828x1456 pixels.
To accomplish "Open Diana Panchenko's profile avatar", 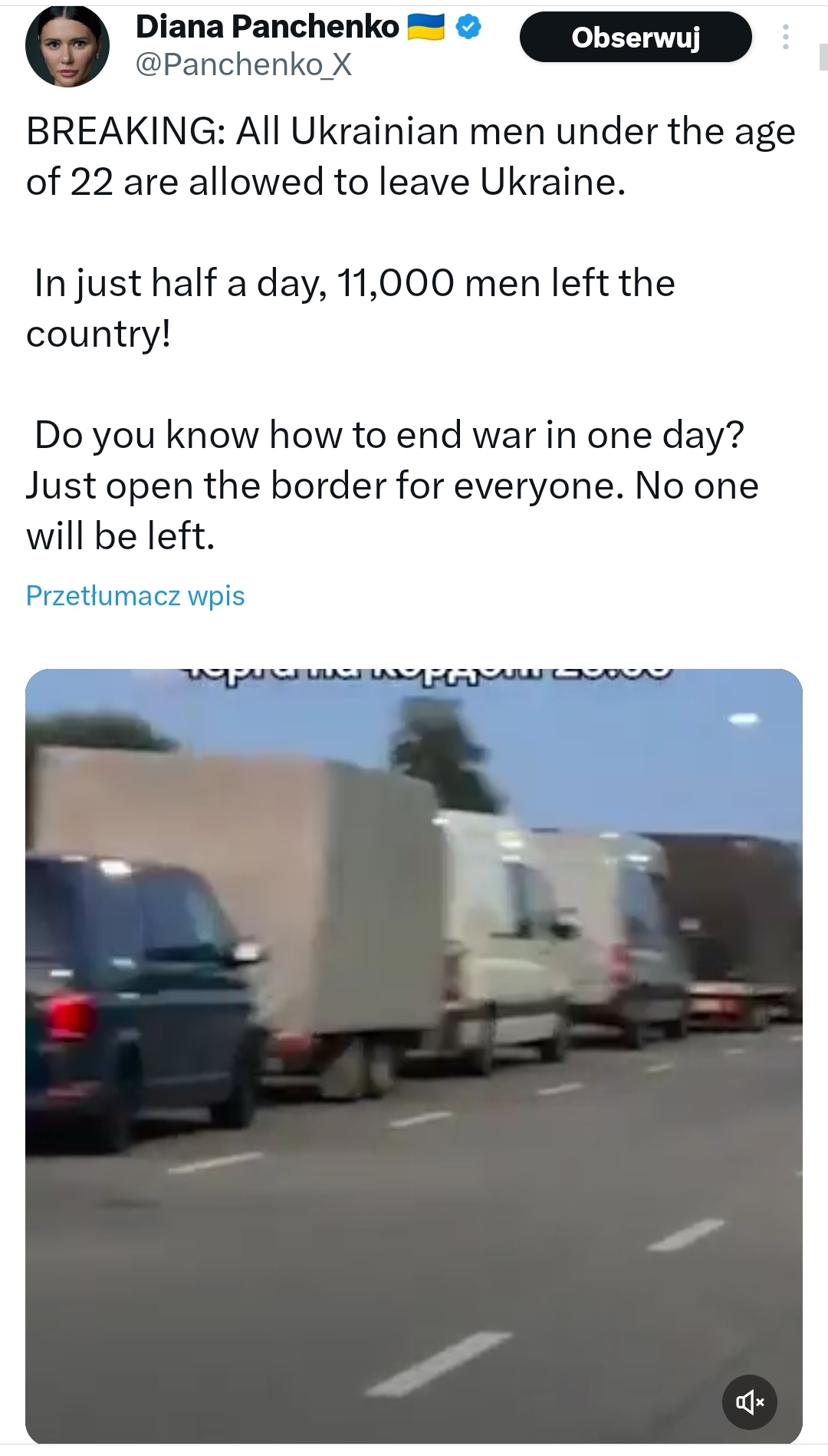I will coord(67,45).
